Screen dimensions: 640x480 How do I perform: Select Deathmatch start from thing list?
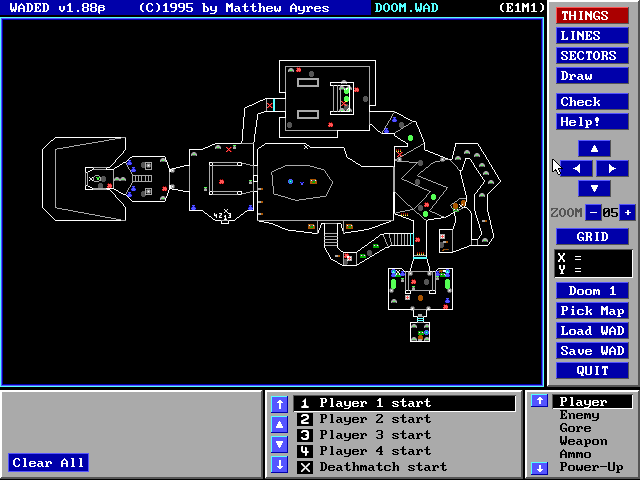383,467
